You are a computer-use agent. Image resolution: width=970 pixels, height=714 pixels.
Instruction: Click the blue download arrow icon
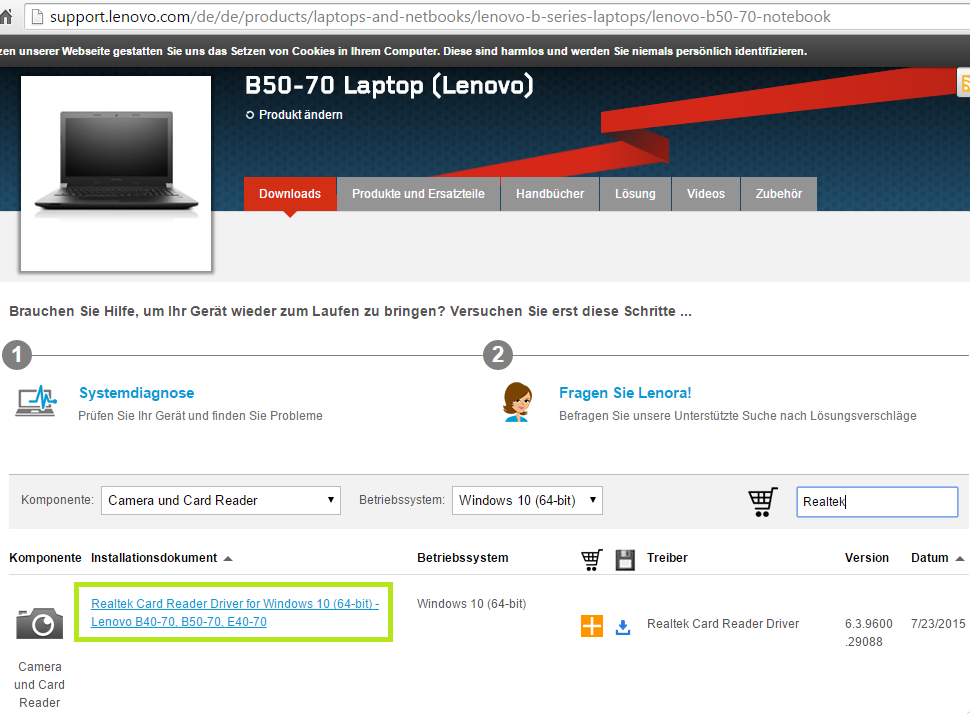point(623,627)
